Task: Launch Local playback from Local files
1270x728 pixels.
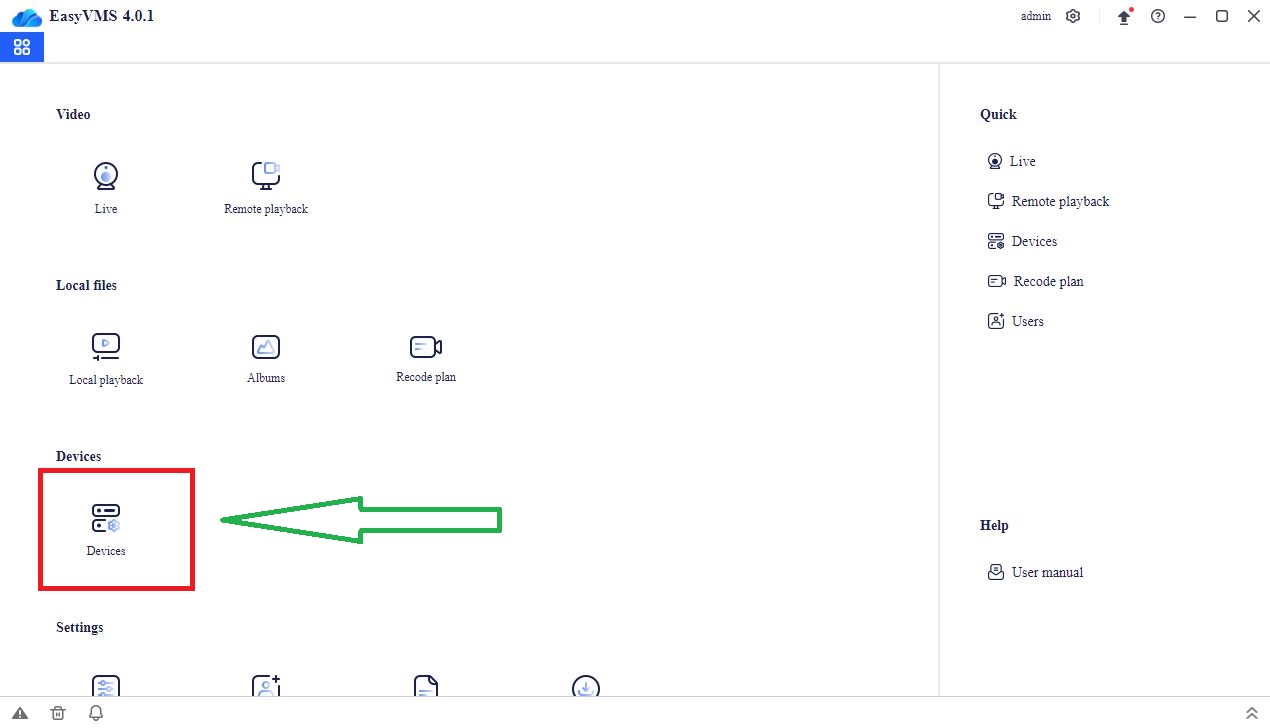Action: (106, 348)
